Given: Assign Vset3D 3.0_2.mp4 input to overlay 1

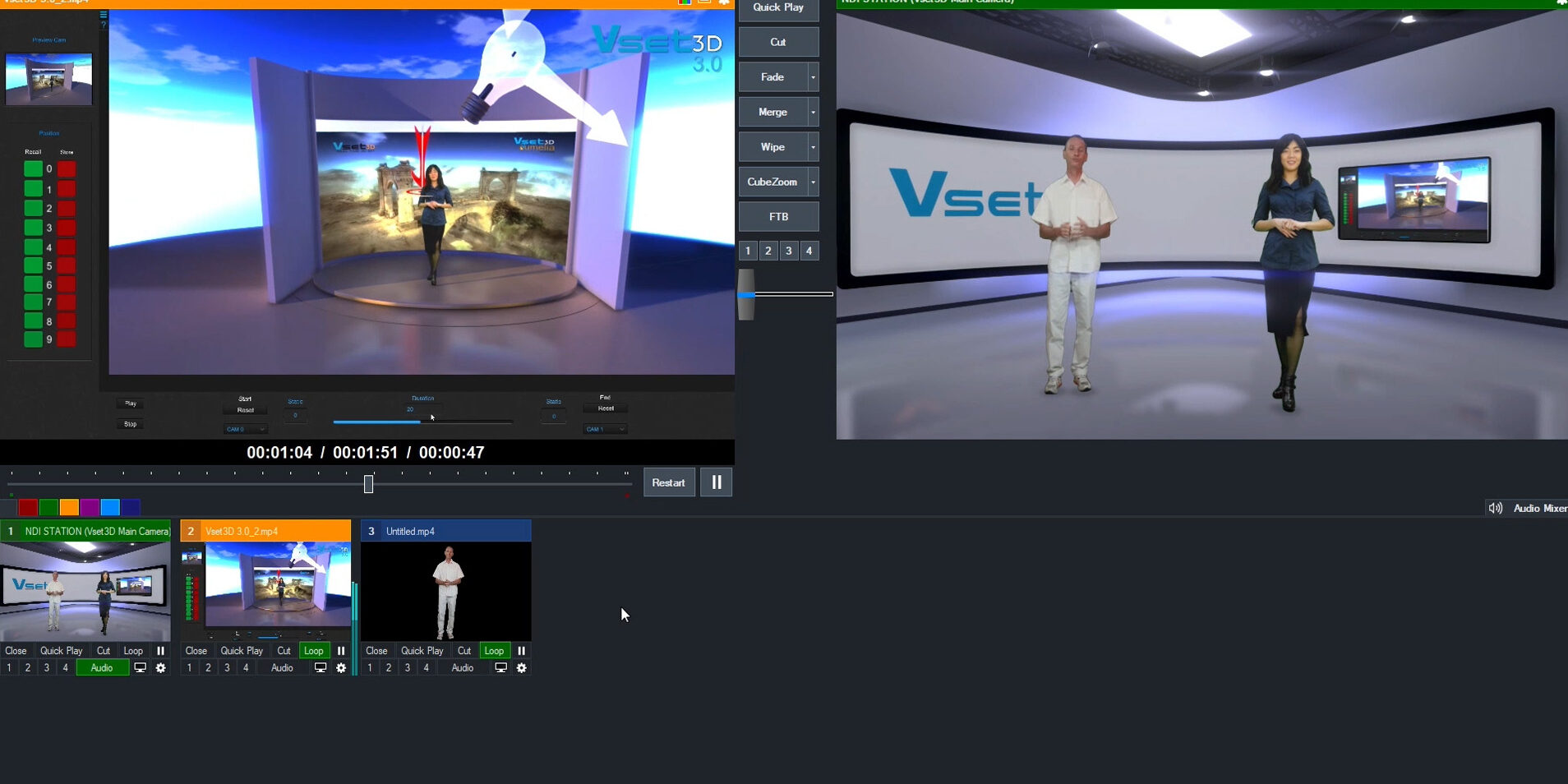Looking at the screenshot, I should (x=189, y=668).
